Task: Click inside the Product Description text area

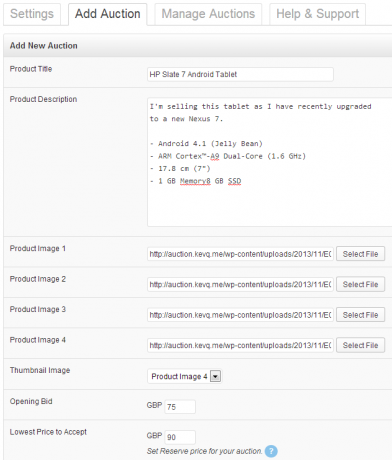Action: tap(269, 162)
